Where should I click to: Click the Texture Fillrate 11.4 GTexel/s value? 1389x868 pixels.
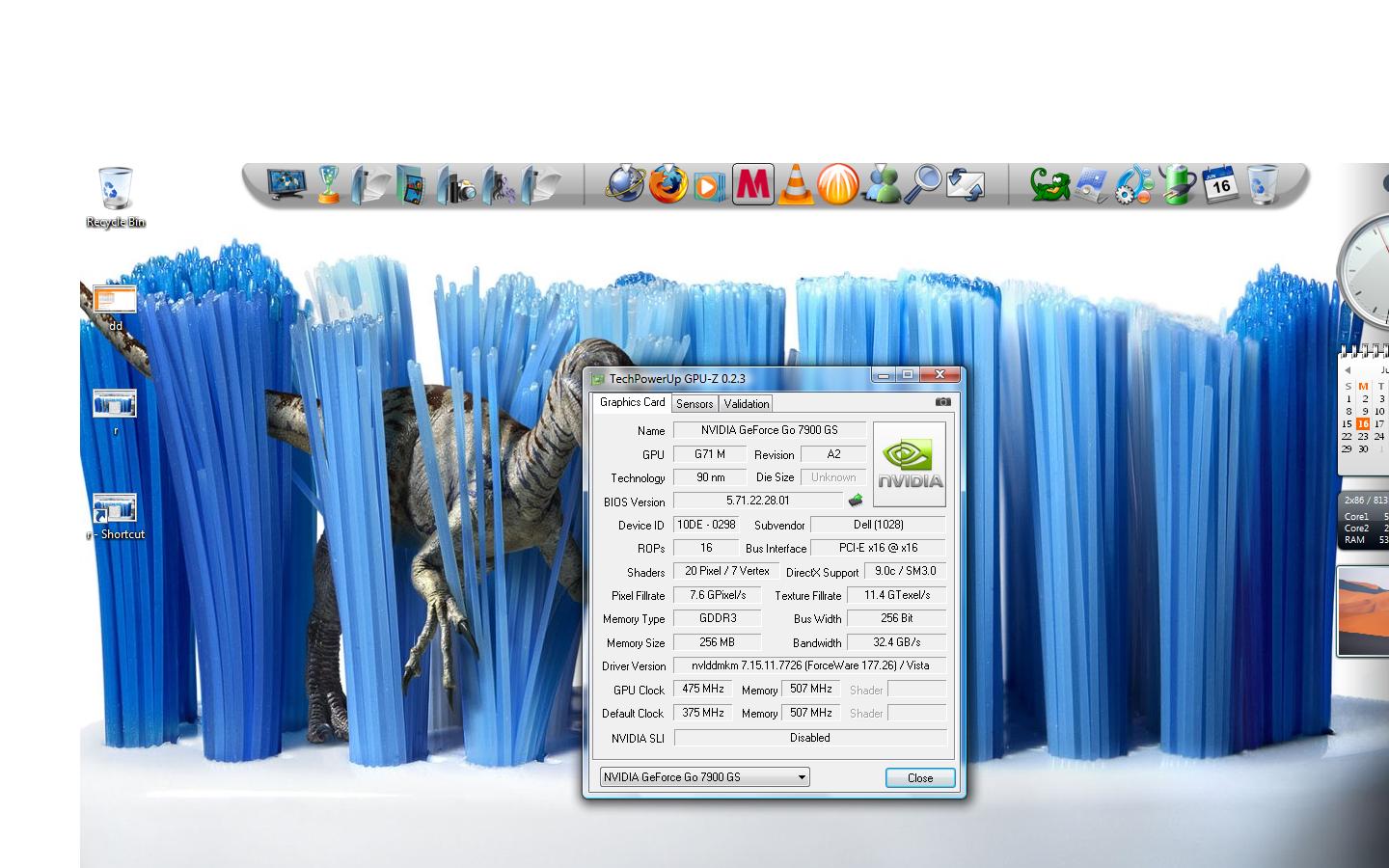pyautogui.click(x=896, y=595)
